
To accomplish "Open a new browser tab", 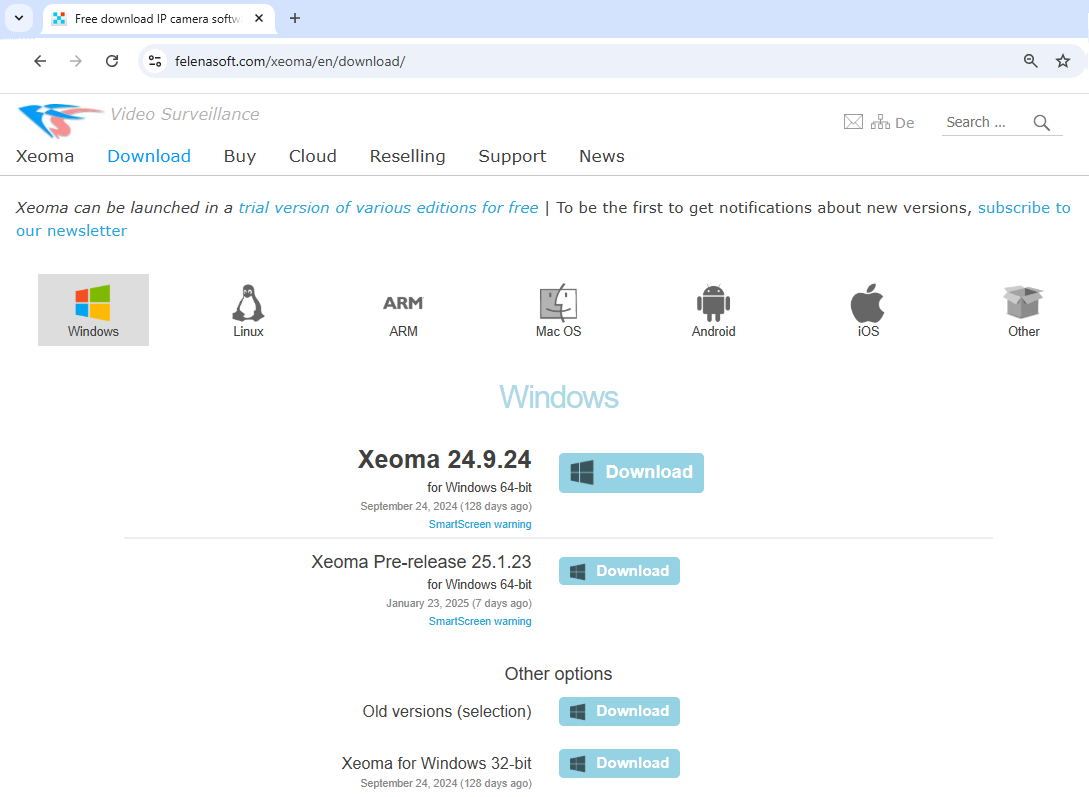I will tap(295, 19).
